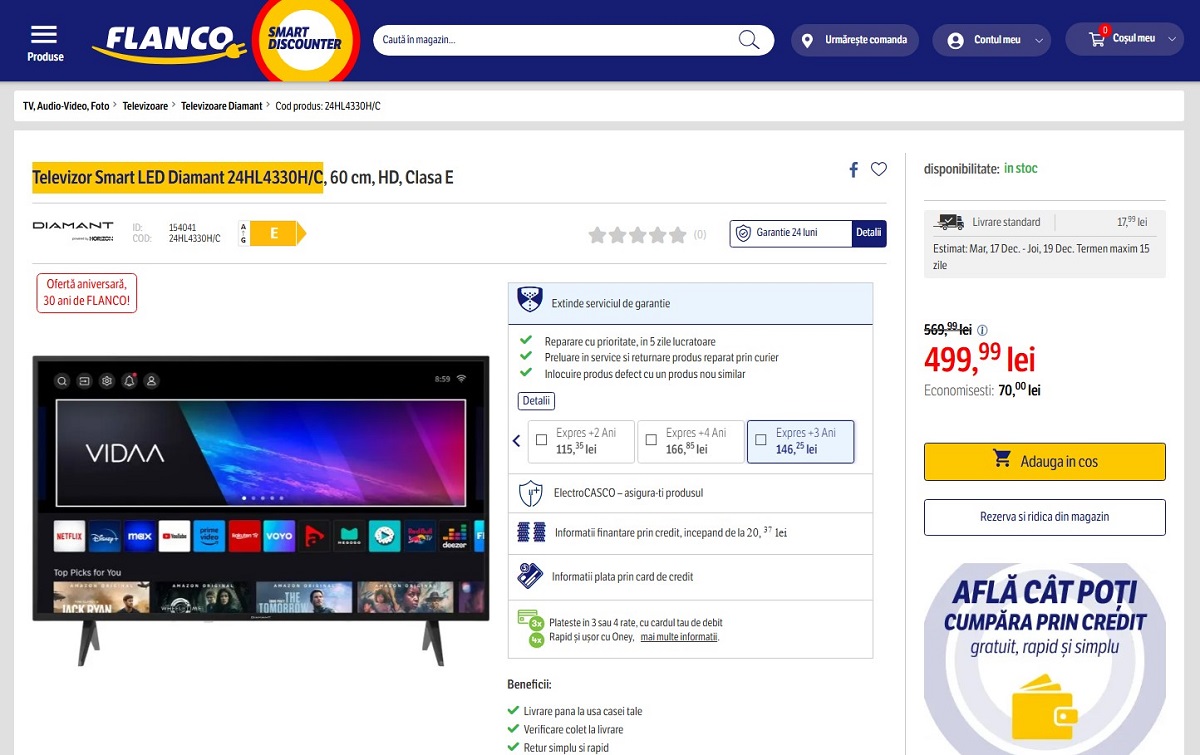Click the user profile icon in header
This screenshot has height=755, width=1200.
(955, 40)
